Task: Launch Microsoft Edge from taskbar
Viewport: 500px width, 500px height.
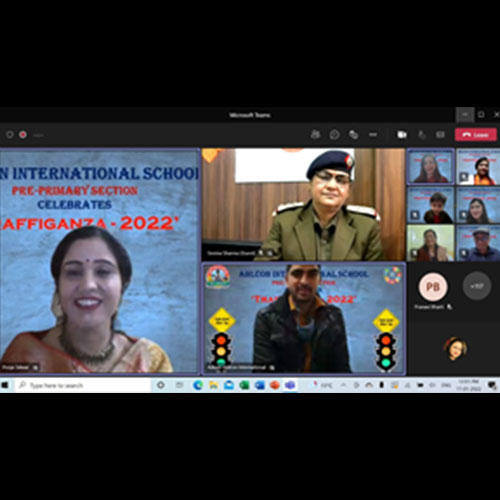Action: pos(198,385)
